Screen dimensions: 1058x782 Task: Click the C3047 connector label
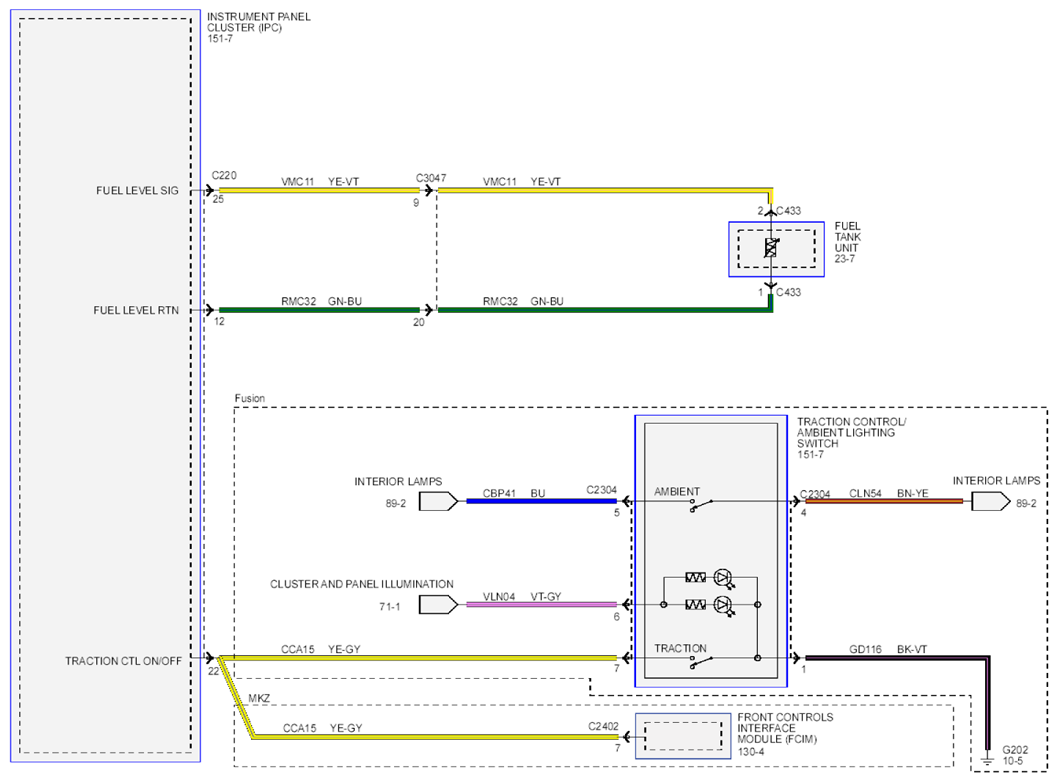coord(430,178)
